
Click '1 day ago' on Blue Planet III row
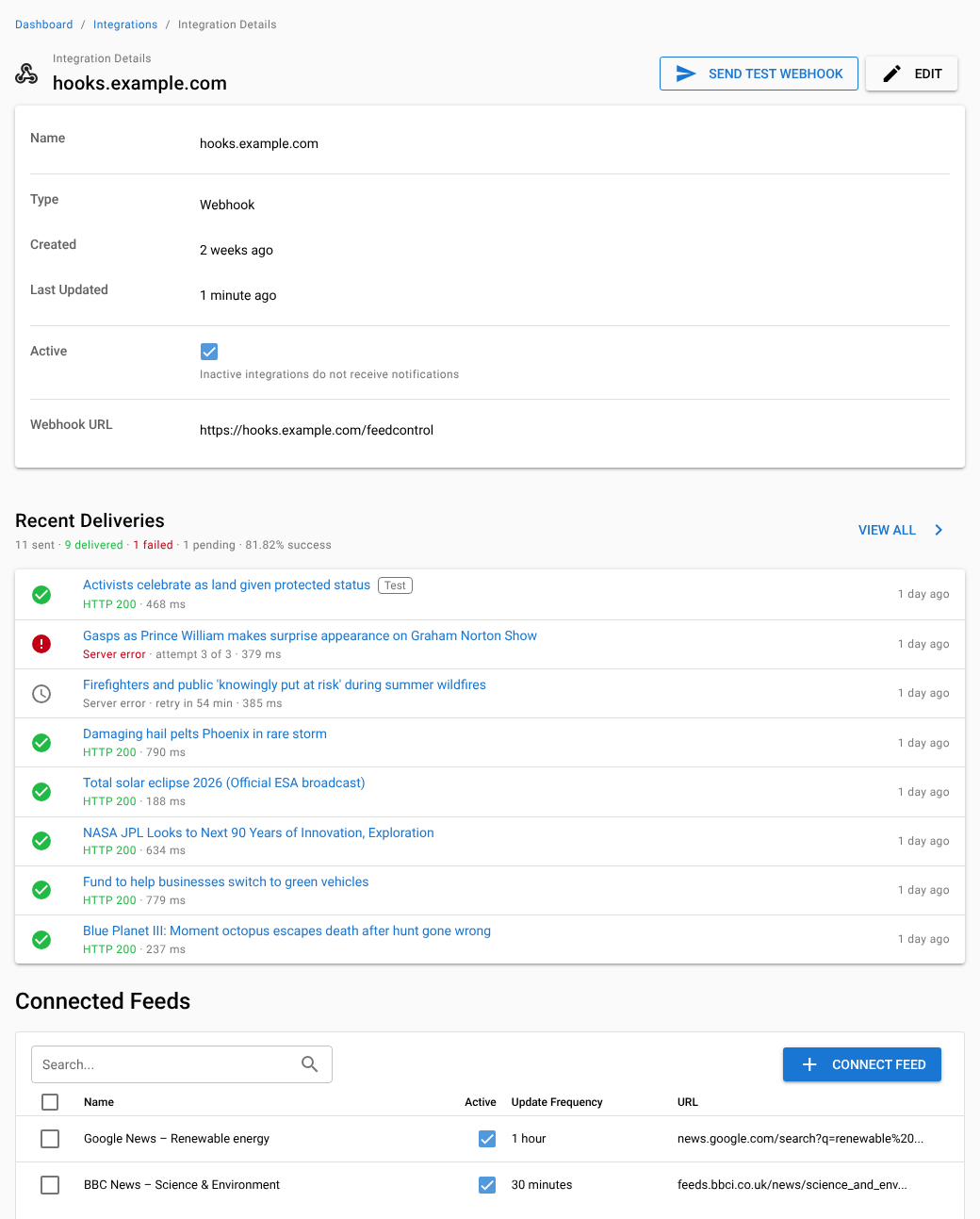pyautogui.click(x=923, y=939)
